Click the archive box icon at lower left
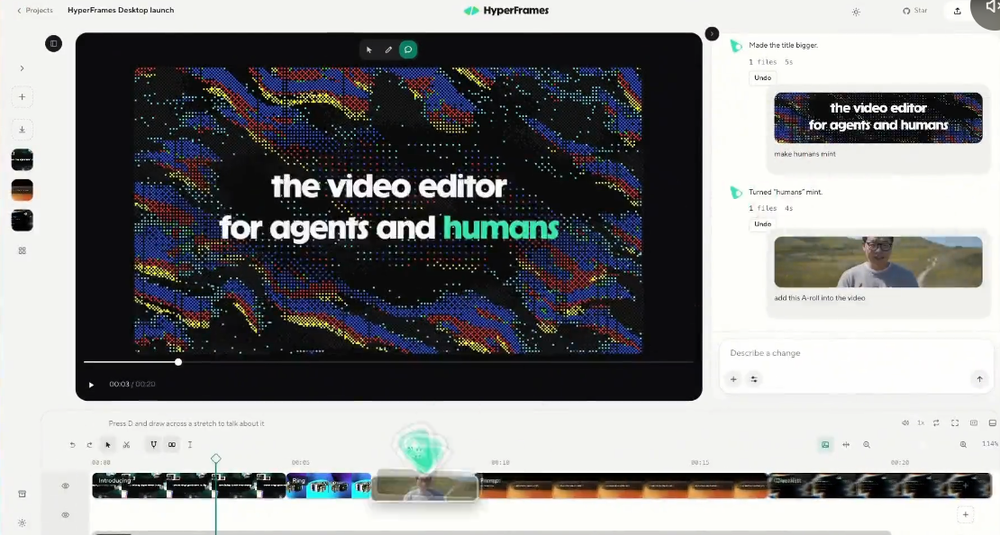Screen dimensions: 1000x535 (22, 494)
